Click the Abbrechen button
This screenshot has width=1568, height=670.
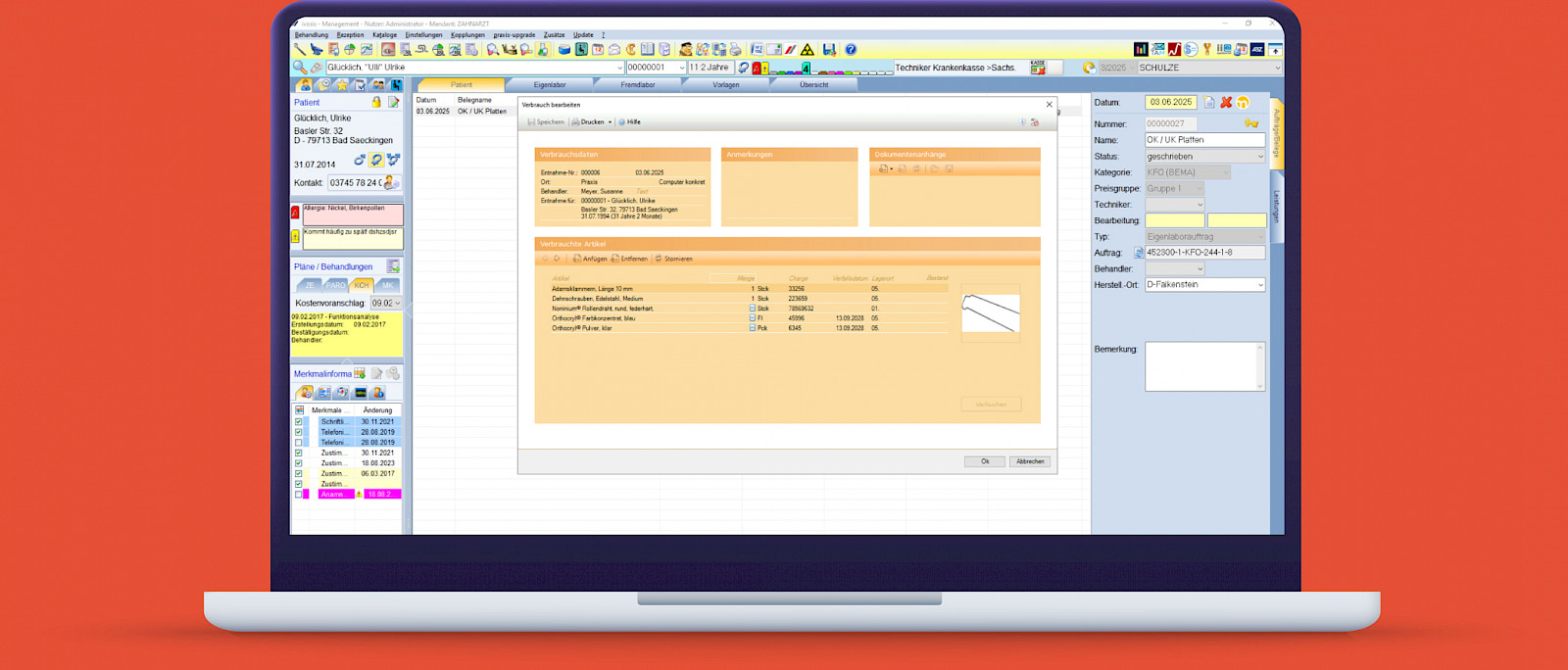coord(1030,461)
